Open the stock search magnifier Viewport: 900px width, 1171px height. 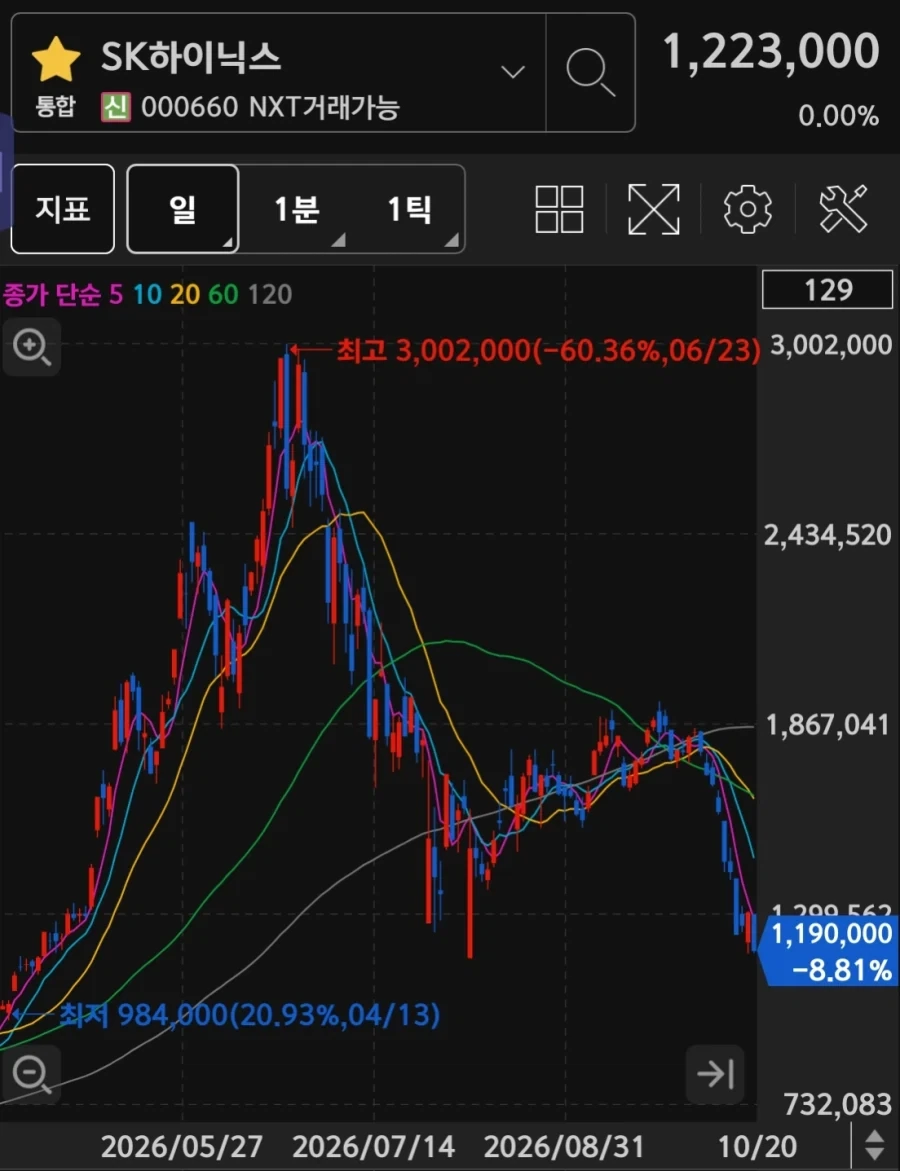click(590, 72)
